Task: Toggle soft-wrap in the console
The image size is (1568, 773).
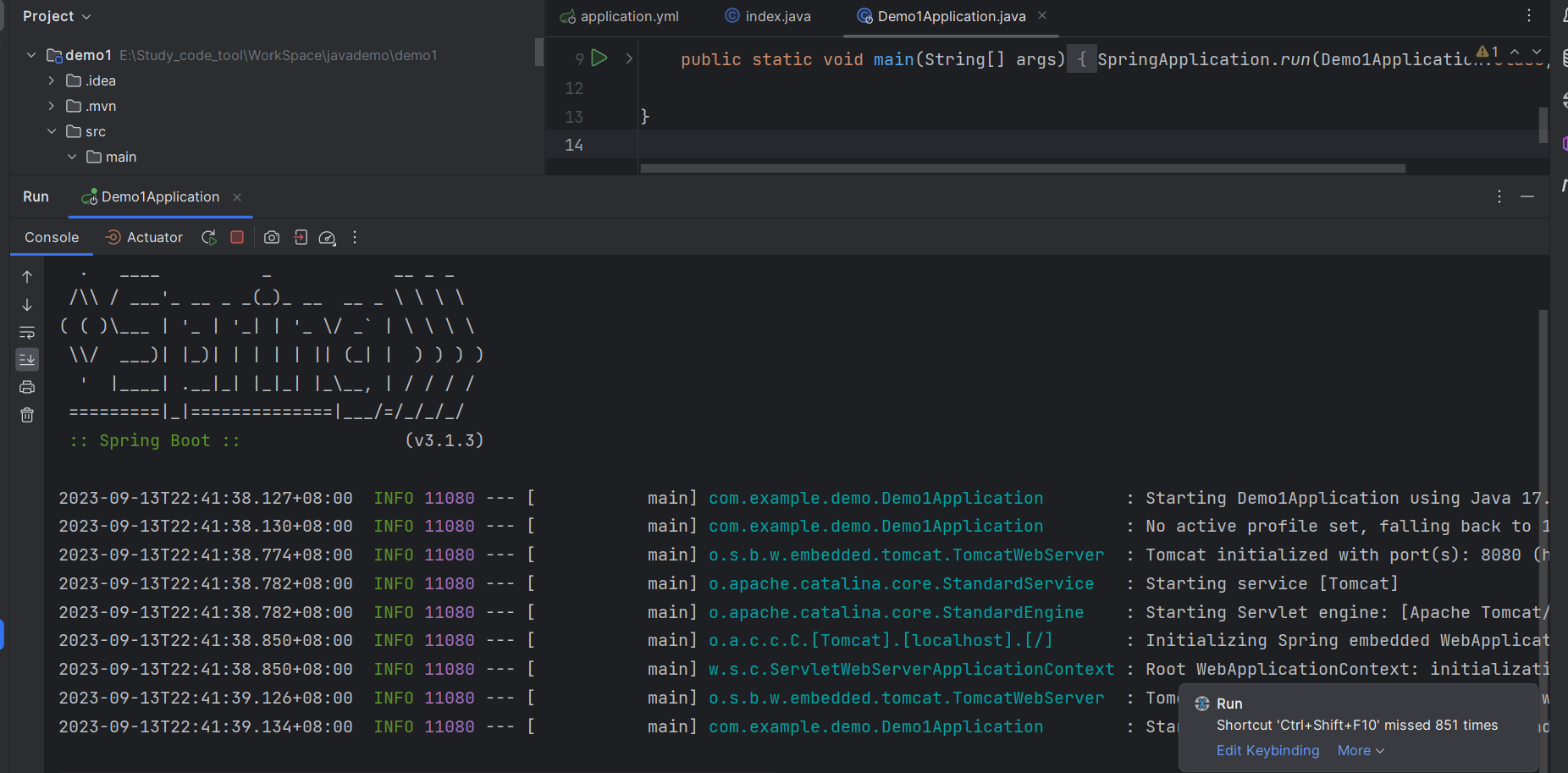Action: 27,333
